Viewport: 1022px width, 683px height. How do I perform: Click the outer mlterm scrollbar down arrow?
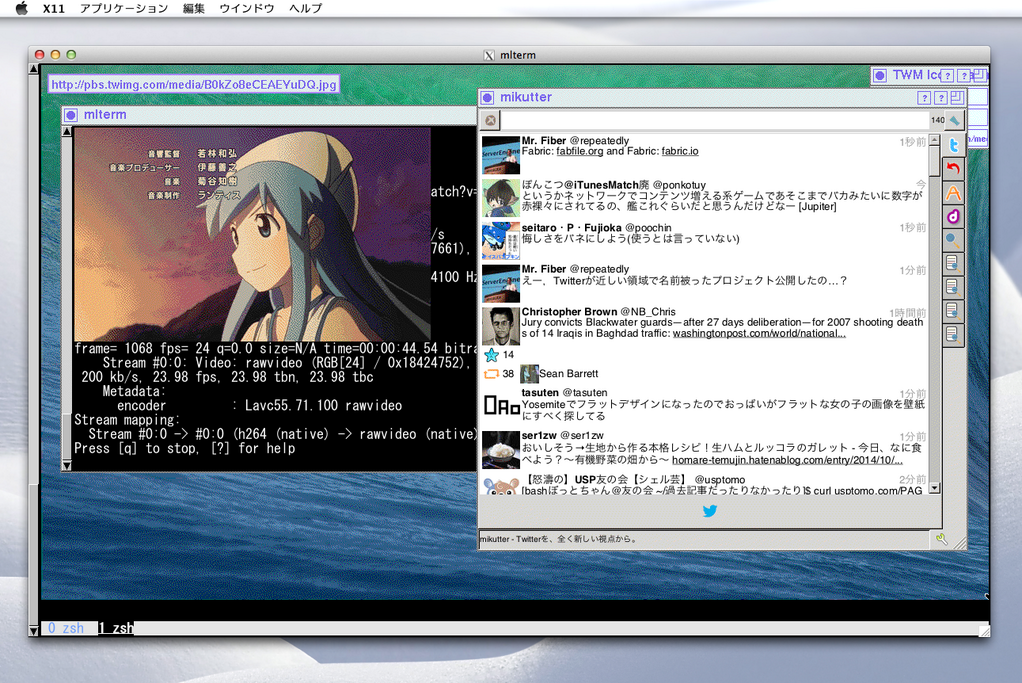[33, 630]
